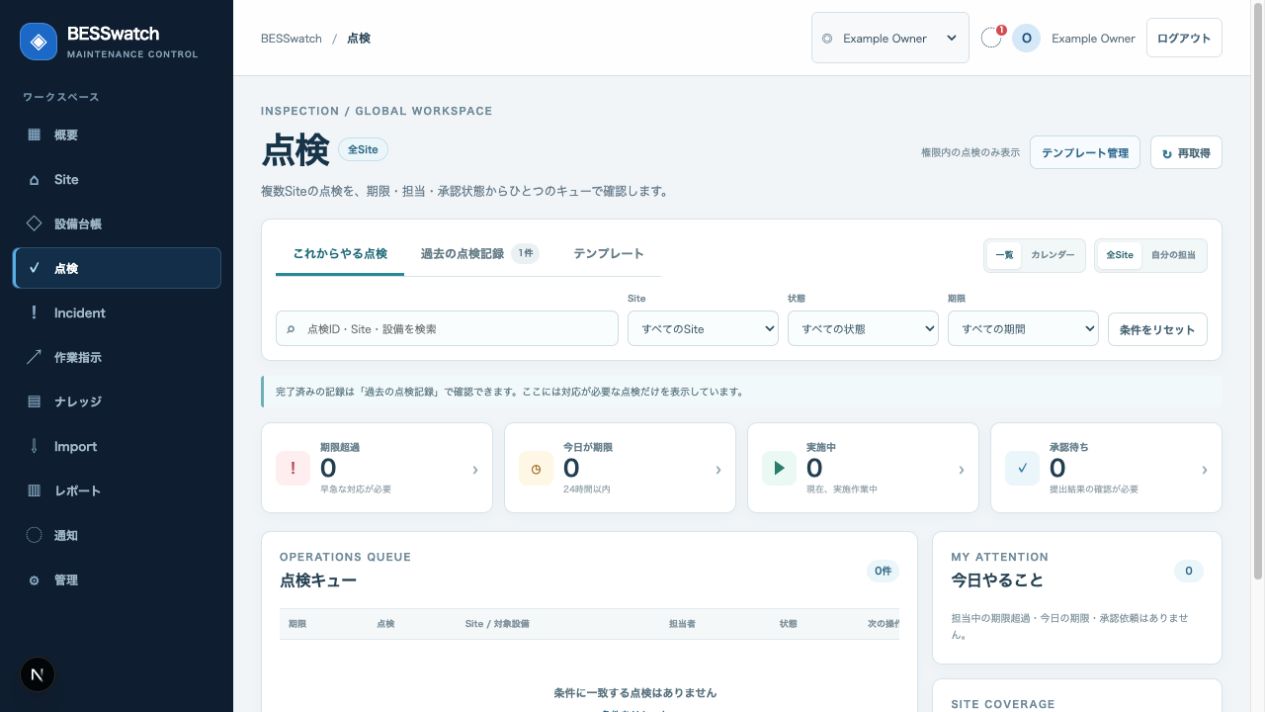This screenshot has height=712, width=1265.
Task: Click the clock icon for 今日が期限
Action: coord(536,468)
